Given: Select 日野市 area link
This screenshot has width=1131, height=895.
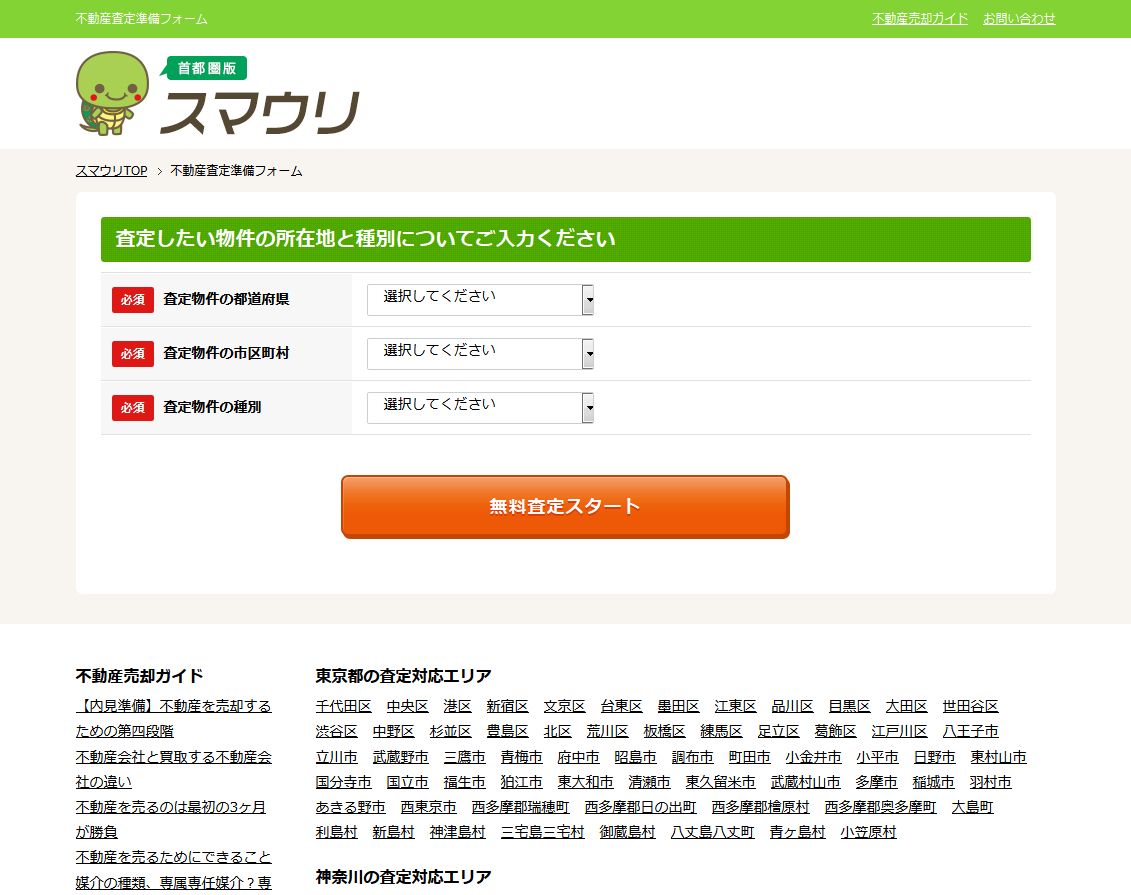Looking at the screenshot, I should [x=934, y=757].
